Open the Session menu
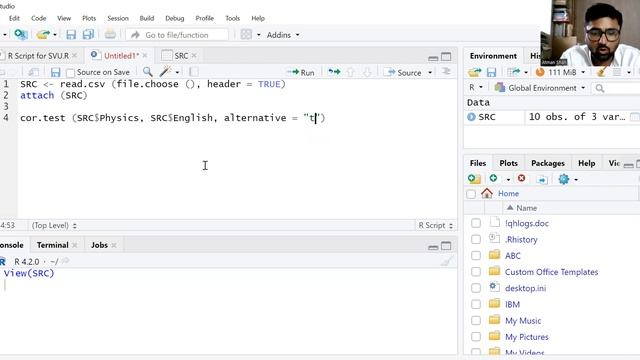 coord(118,18)
